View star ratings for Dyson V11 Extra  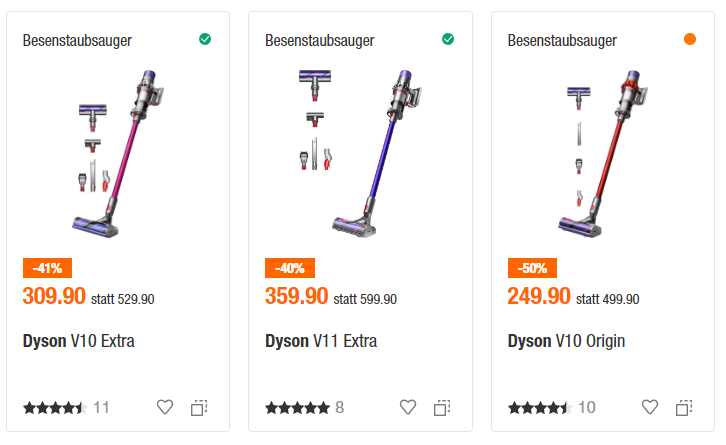click(297, 408)
